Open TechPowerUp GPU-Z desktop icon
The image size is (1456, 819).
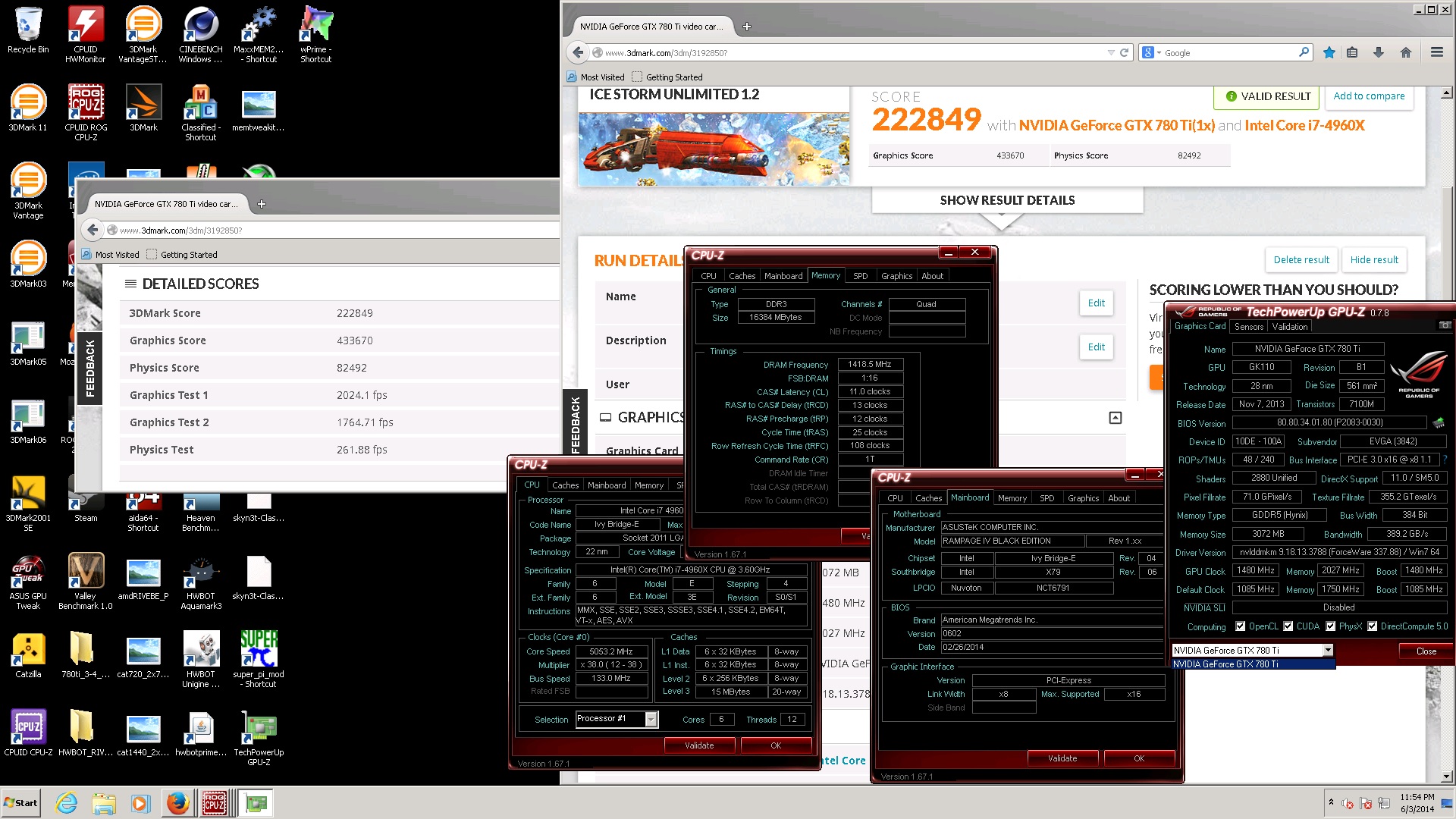coord(259,737)
